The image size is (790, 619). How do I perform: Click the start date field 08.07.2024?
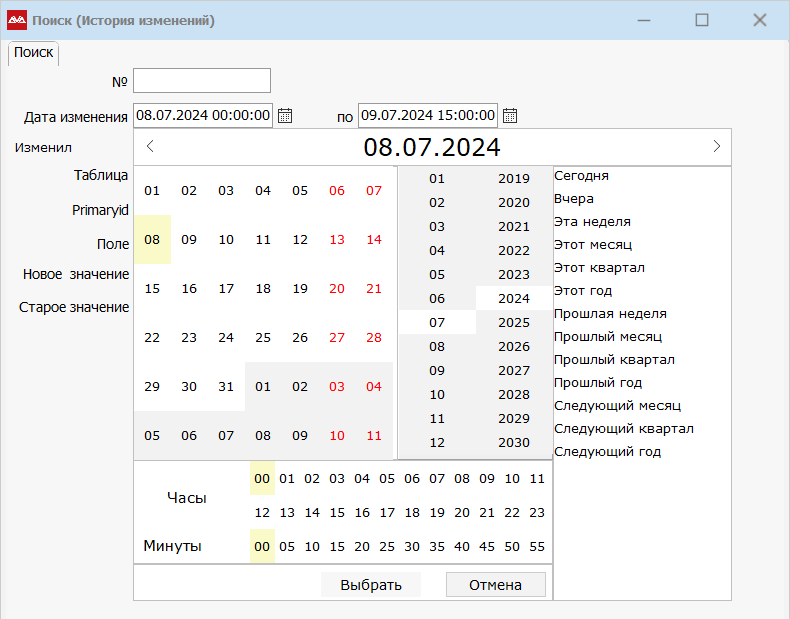pyautogui.click(x=202, y=116)
